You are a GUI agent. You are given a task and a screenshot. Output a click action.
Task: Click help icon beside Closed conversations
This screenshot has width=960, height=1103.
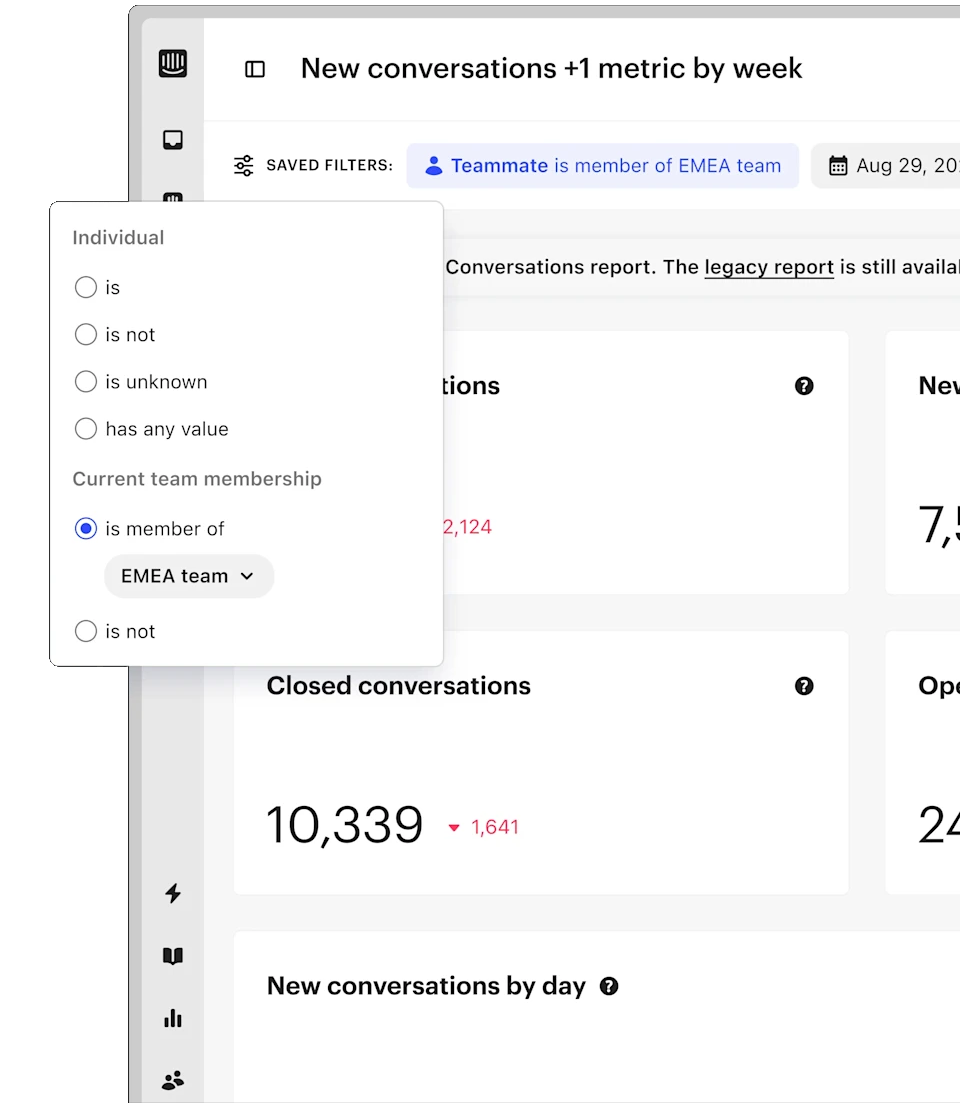[804, 686]
